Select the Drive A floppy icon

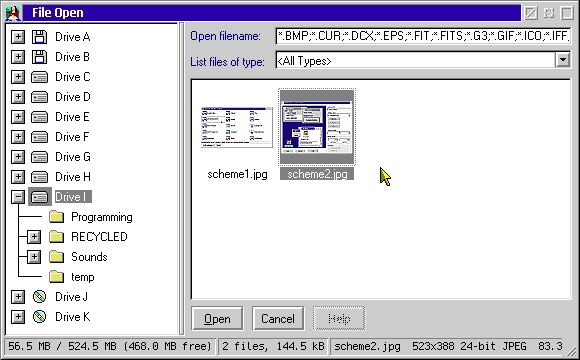(x=39, y=37)
